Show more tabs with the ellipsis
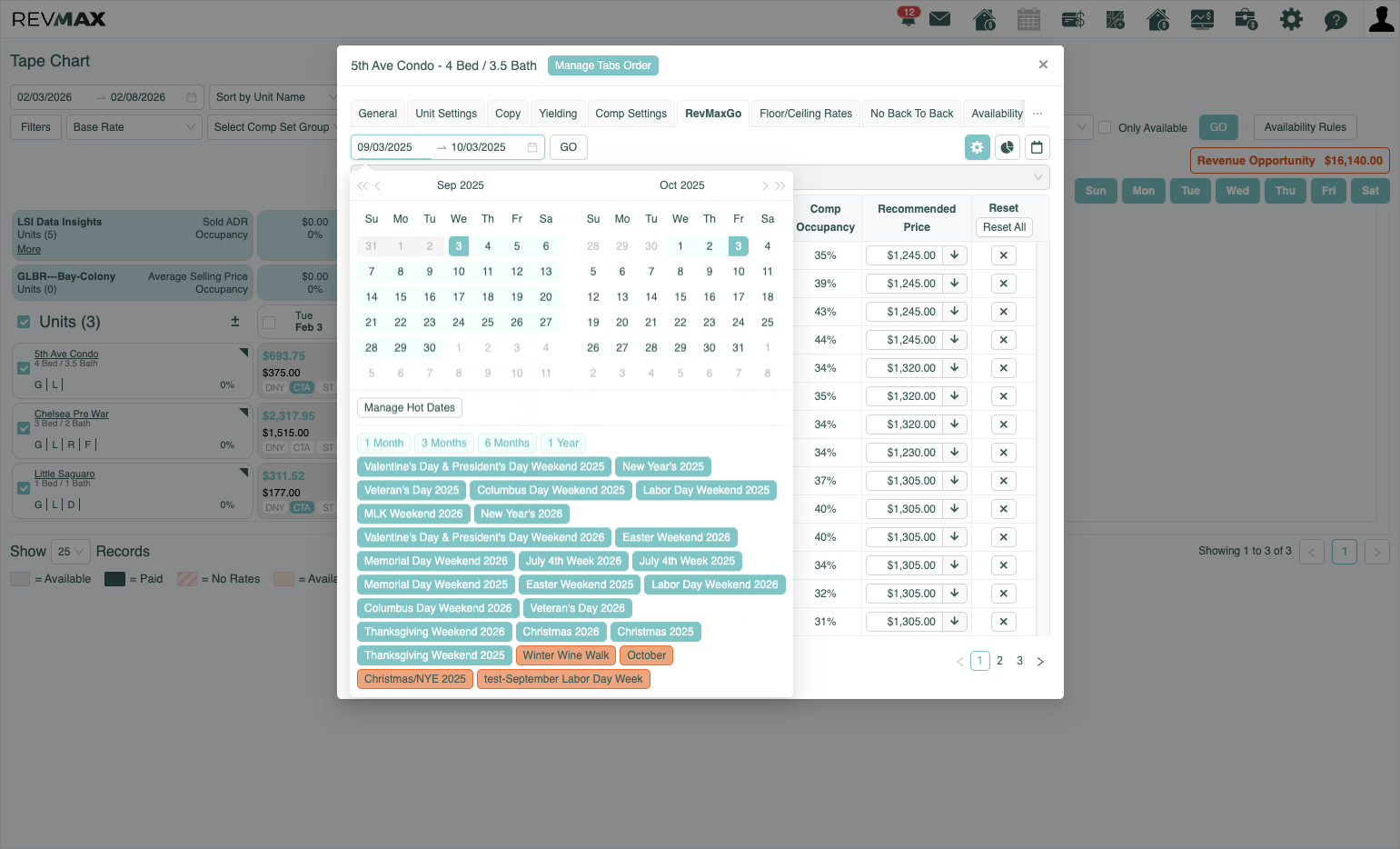The height and width of the screenshot is (849, 1400). (x=1038, y=114)
